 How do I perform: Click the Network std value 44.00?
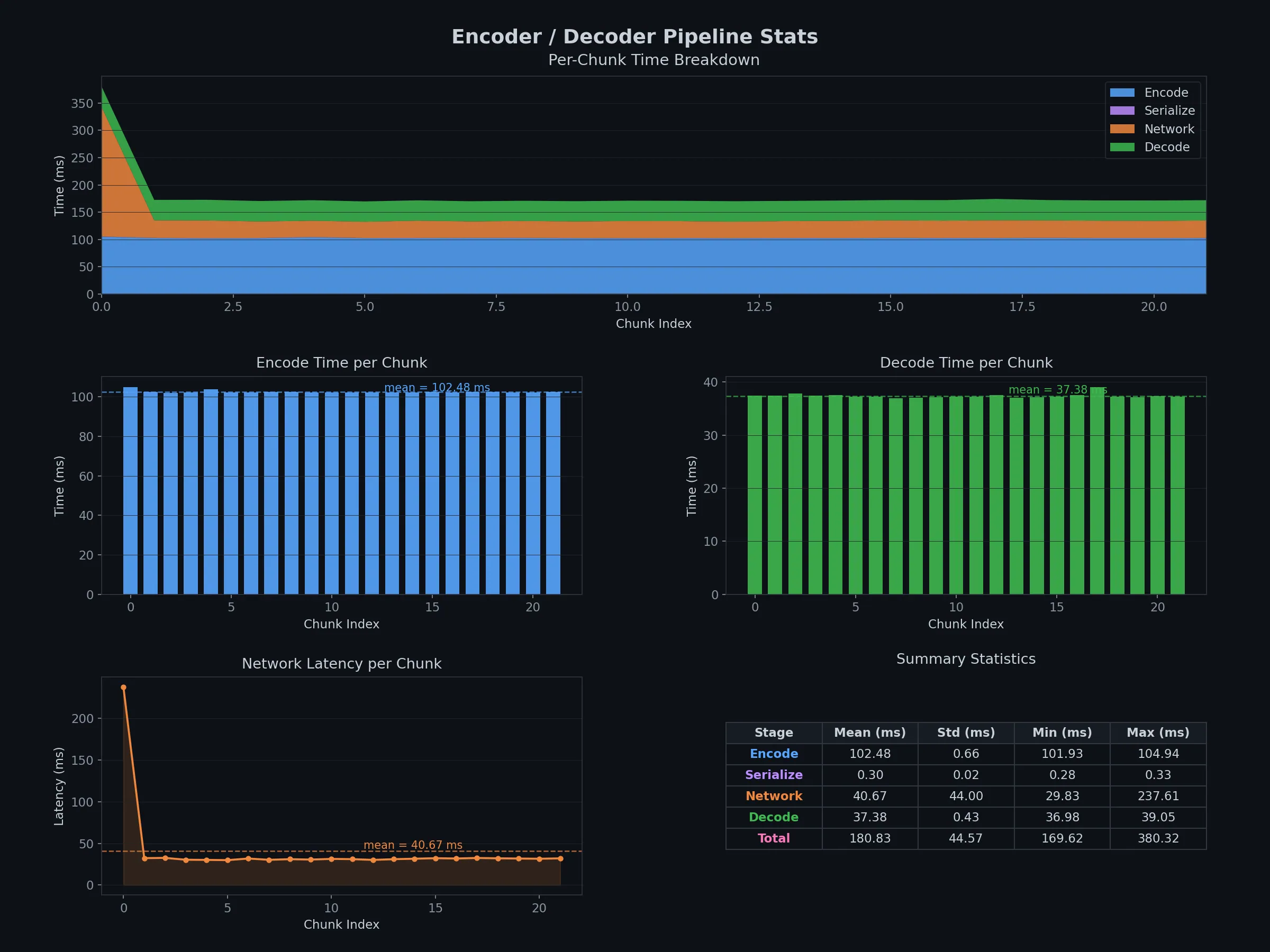[966, 796]
